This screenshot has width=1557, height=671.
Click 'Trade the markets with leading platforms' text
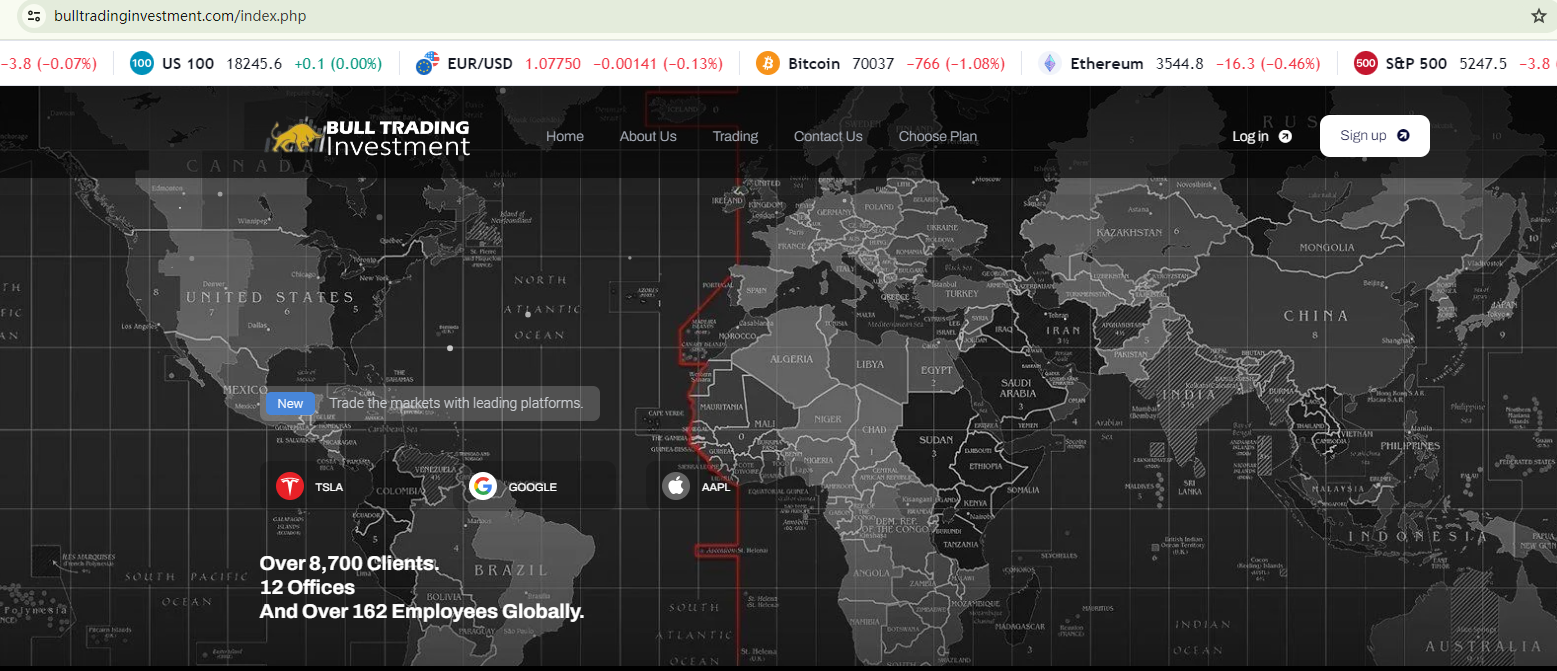tap(456, 403)
